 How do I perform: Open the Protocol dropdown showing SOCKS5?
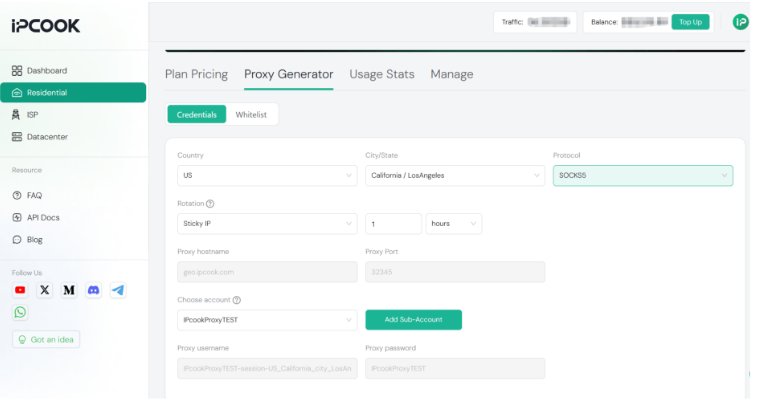(x=643, y=175)
